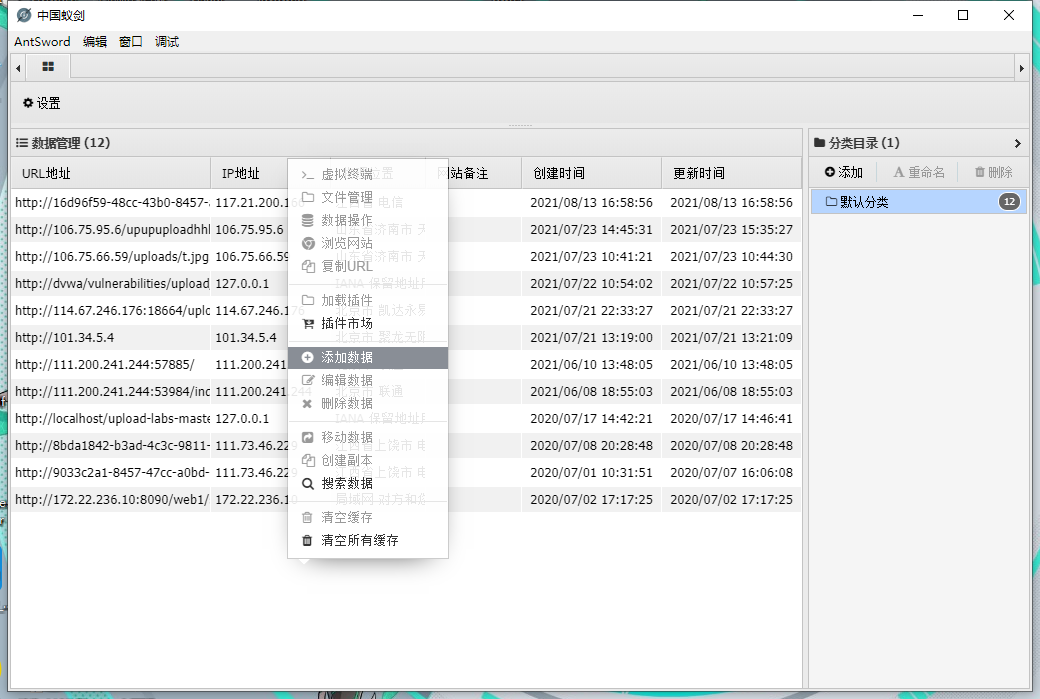1040x699 pixels.
Task: Click update time 2020/07/07 16:06:08
Action: [x=731, y=473]
